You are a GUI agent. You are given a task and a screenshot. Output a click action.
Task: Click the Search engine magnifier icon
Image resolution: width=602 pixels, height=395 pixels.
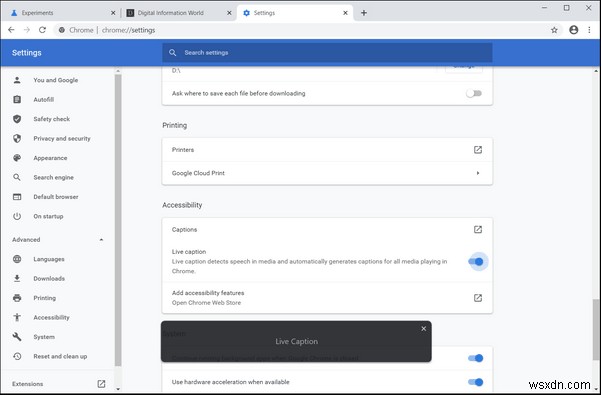(x=17, y=177)
